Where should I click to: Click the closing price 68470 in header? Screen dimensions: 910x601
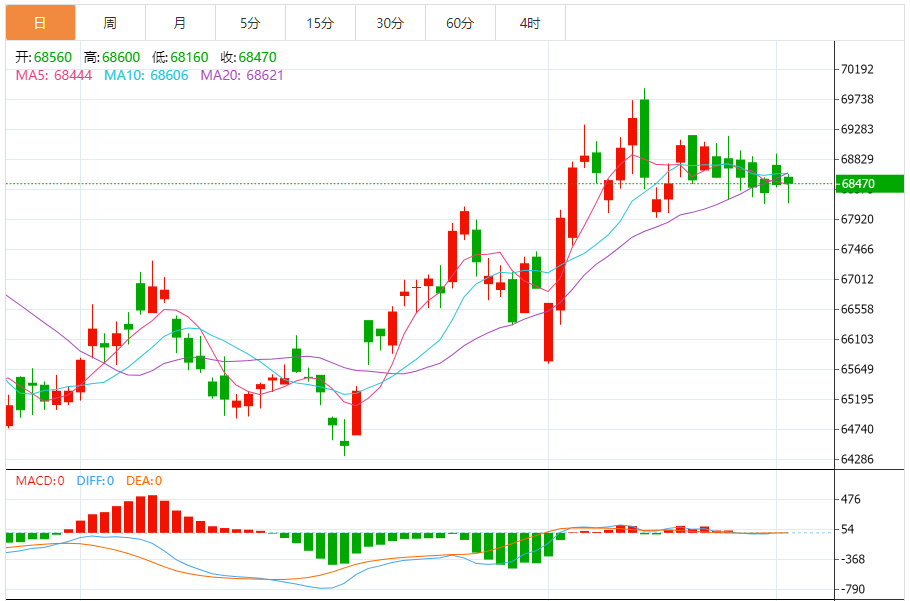click(x=258, y=57)
